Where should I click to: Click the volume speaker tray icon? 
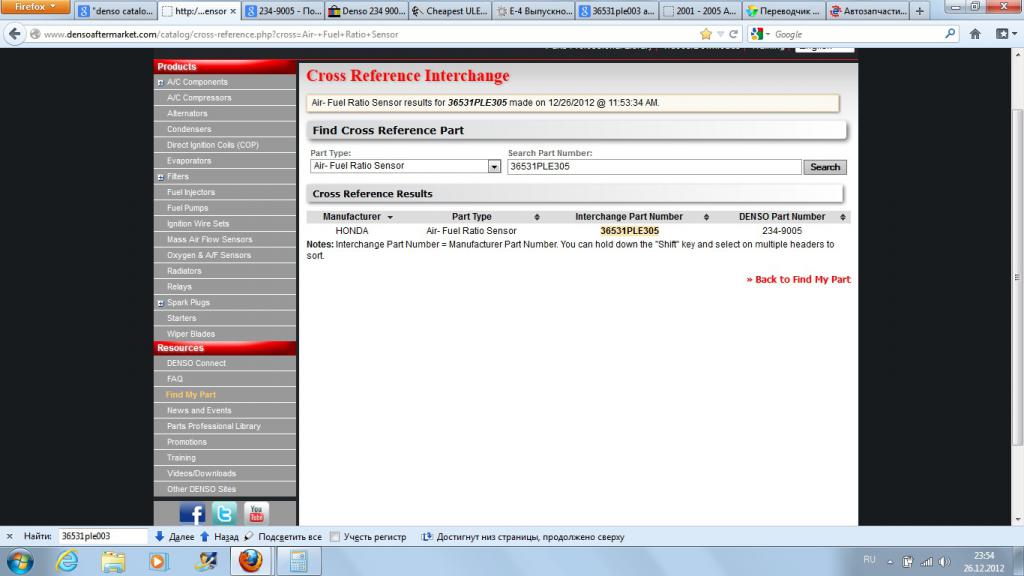tap(944, 562)
